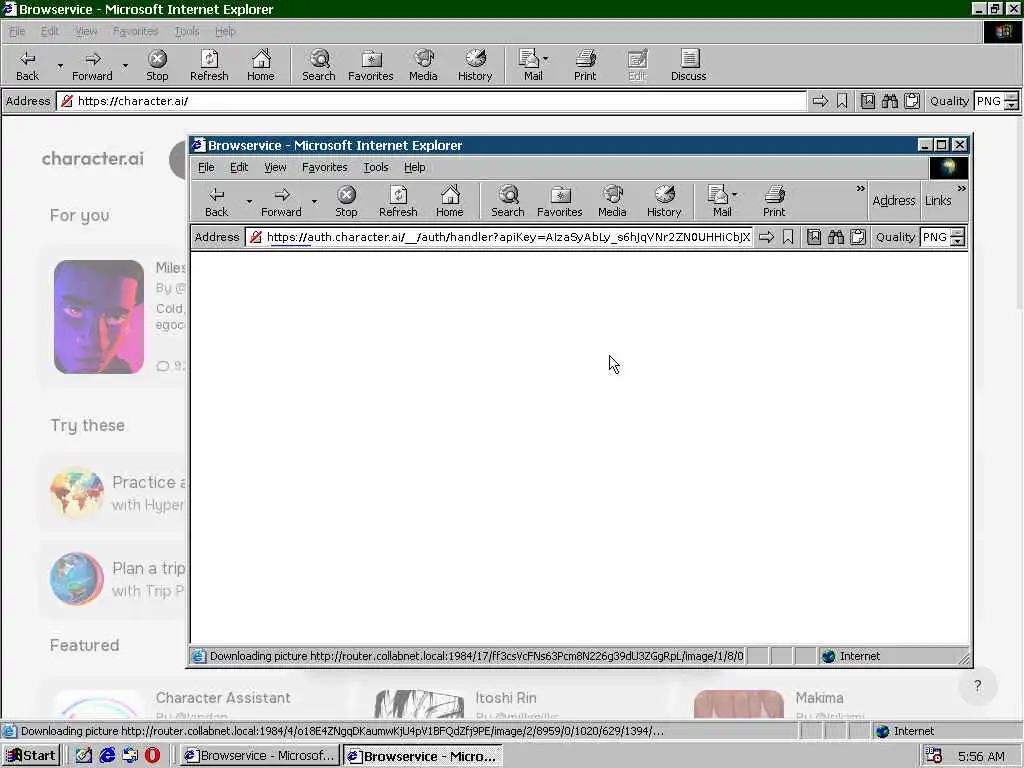Open Back dropdown arrow in background window
Screen dimensions: 1024x768
(x=60, y=65)
